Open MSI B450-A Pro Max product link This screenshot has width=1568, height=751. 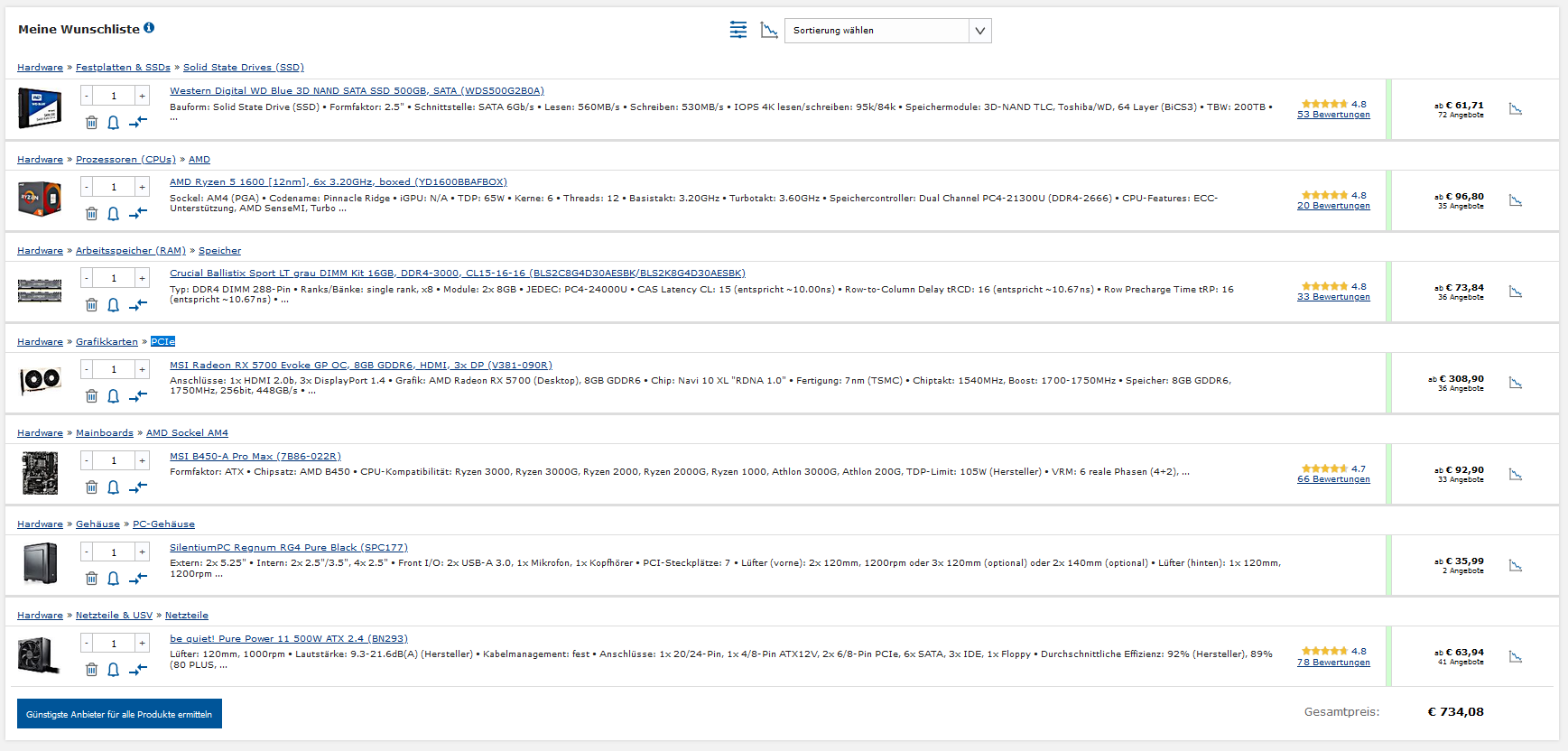pos(255,456)
